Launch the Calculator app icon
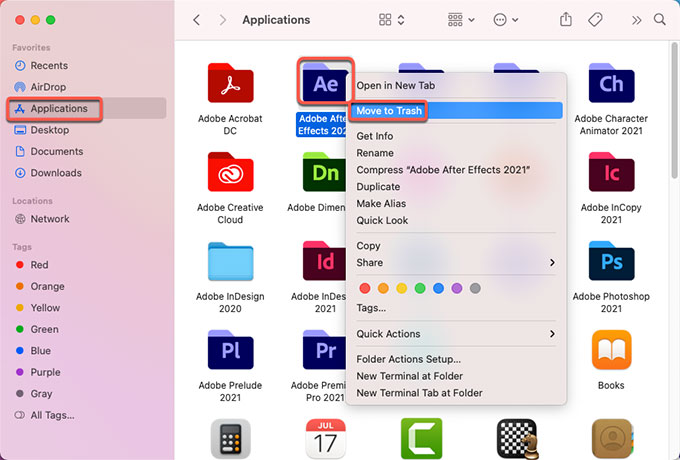The width and height of the screenshot is (680, 460). 230,438
